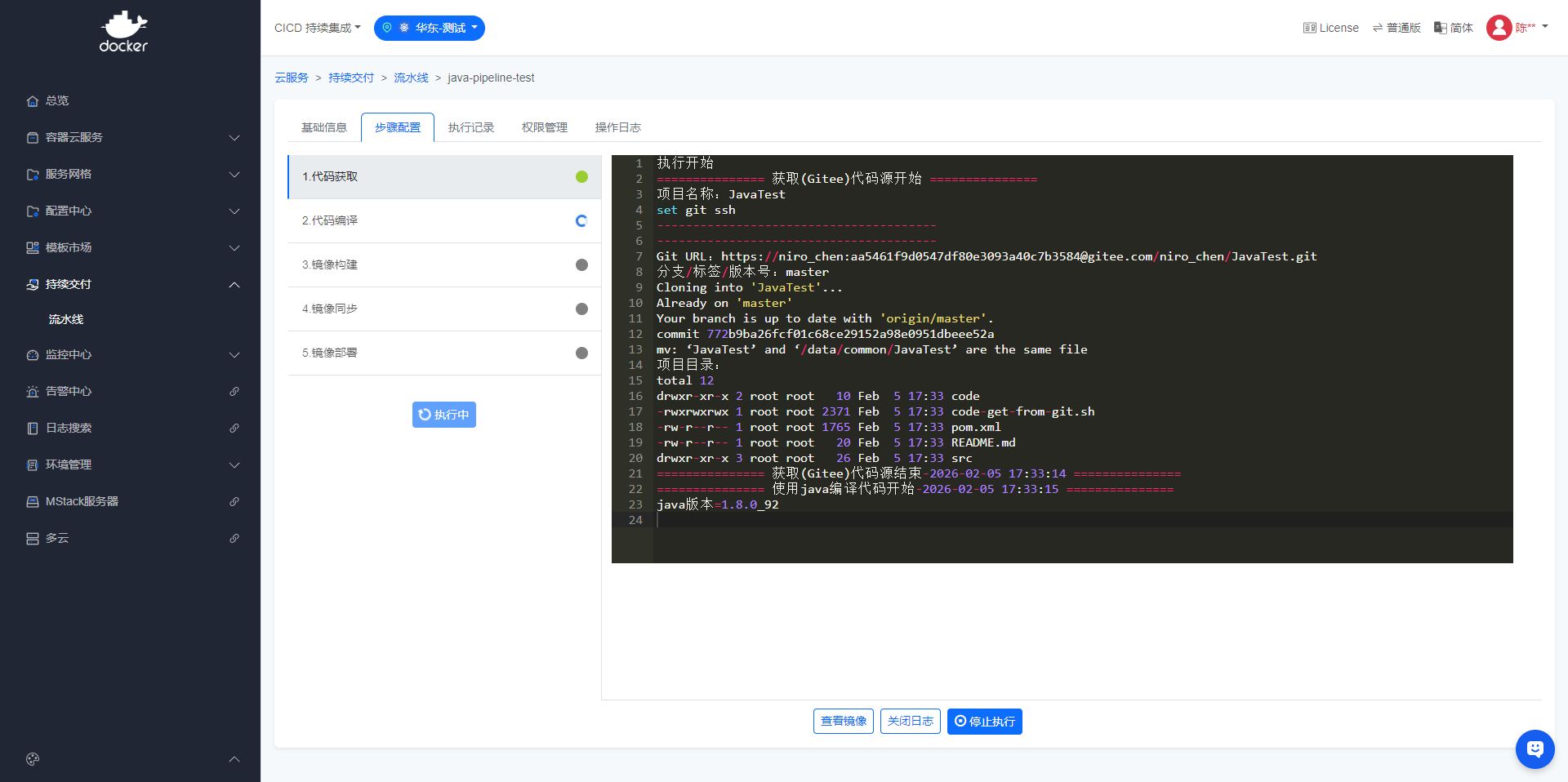Click the Docker logo in sidebar
1568x782 pixels.
[x=123, y=32]
